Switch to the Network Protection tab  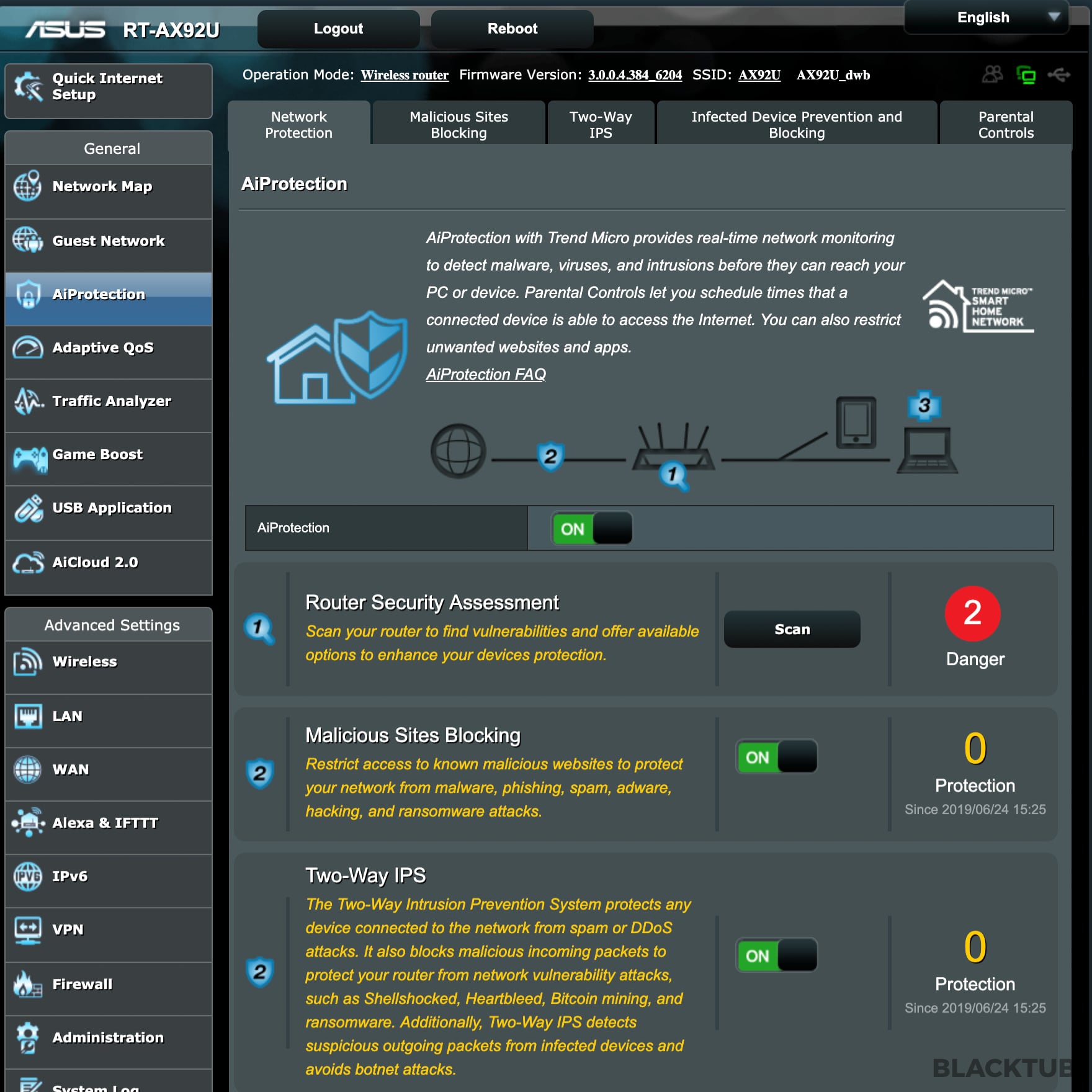299,124
